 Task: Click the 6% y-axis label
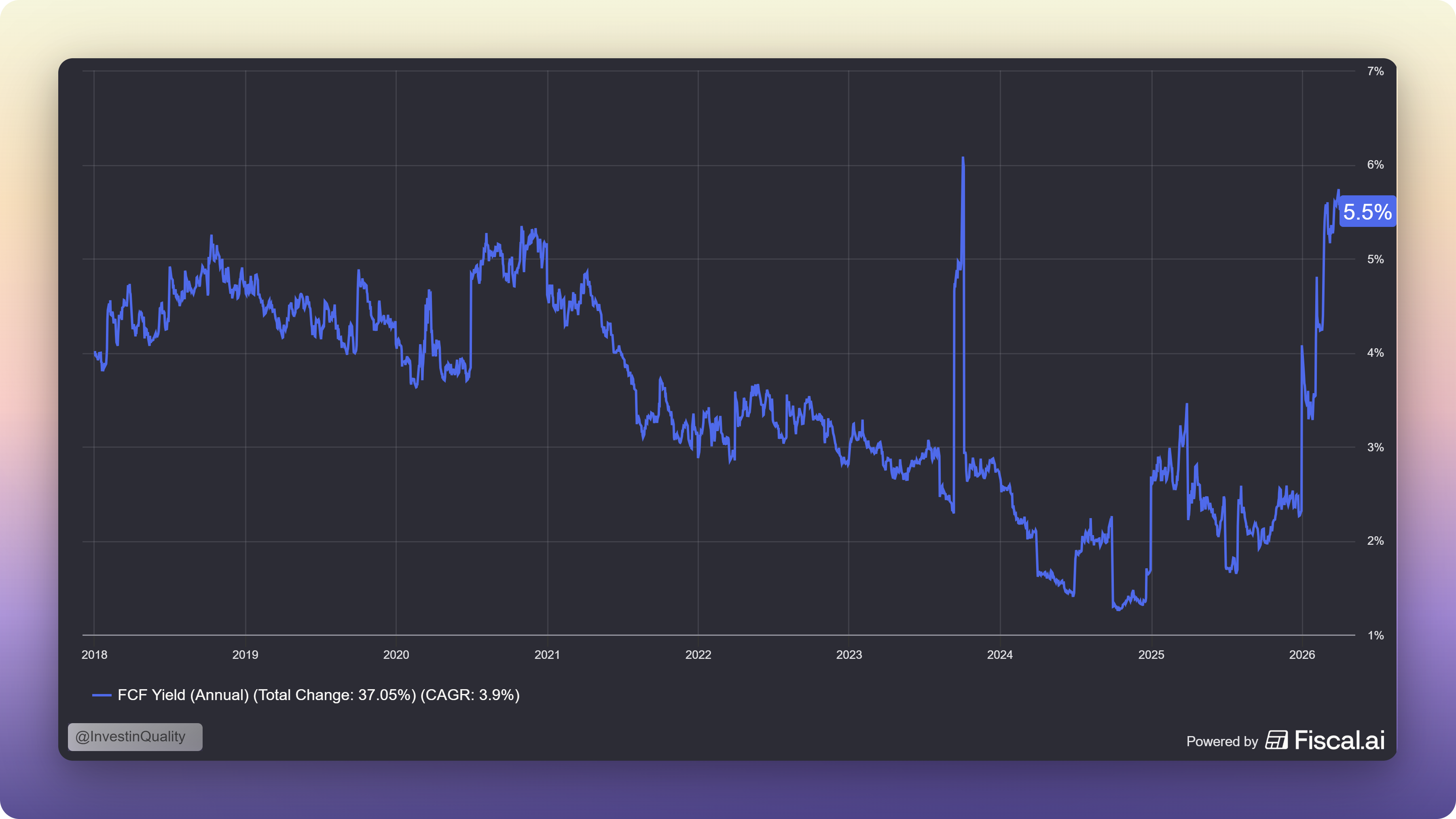point(1375,165)
